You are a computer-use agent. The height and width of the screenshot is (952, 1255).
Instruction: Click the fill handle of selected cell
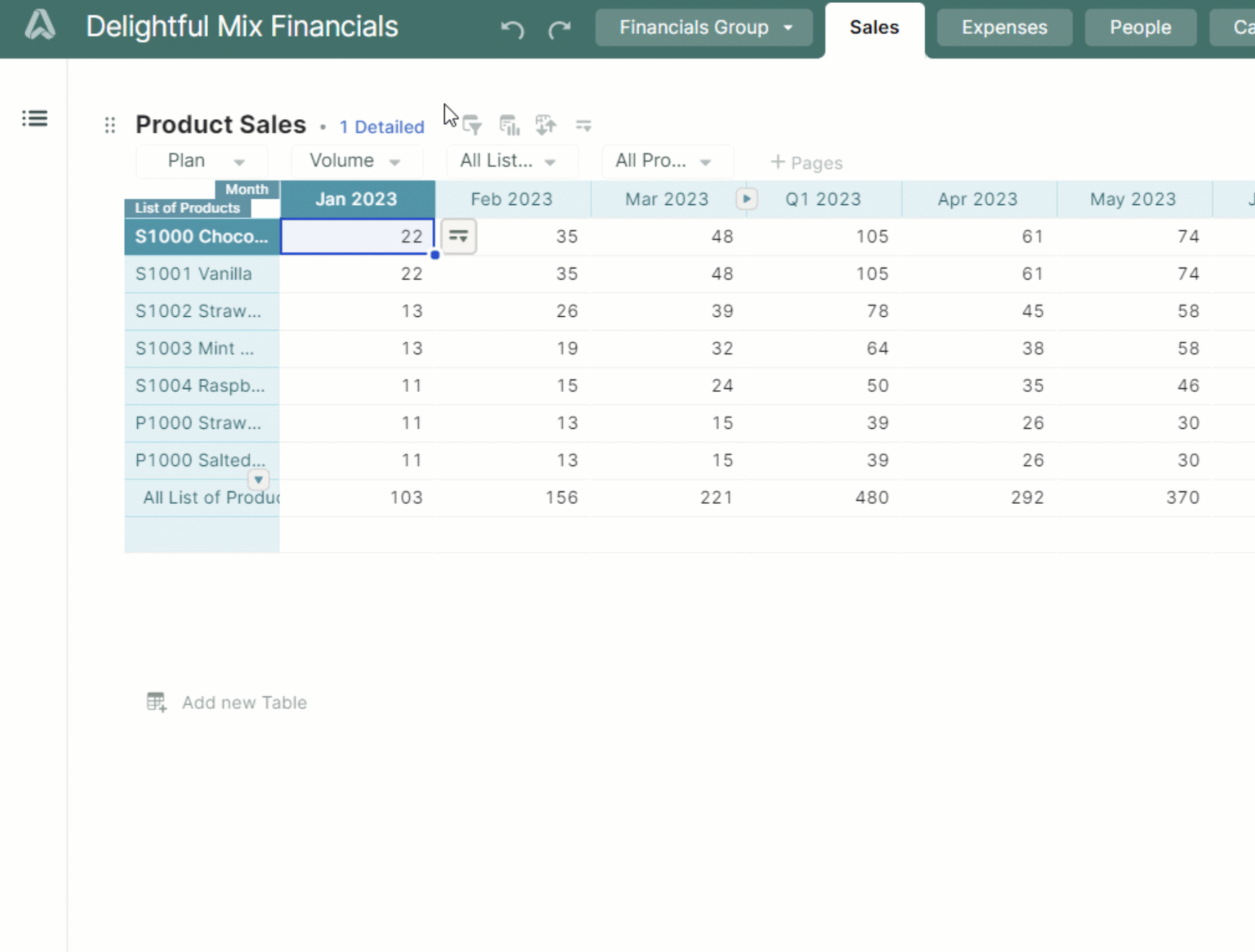pyautogui.click(x=435, y=255)
